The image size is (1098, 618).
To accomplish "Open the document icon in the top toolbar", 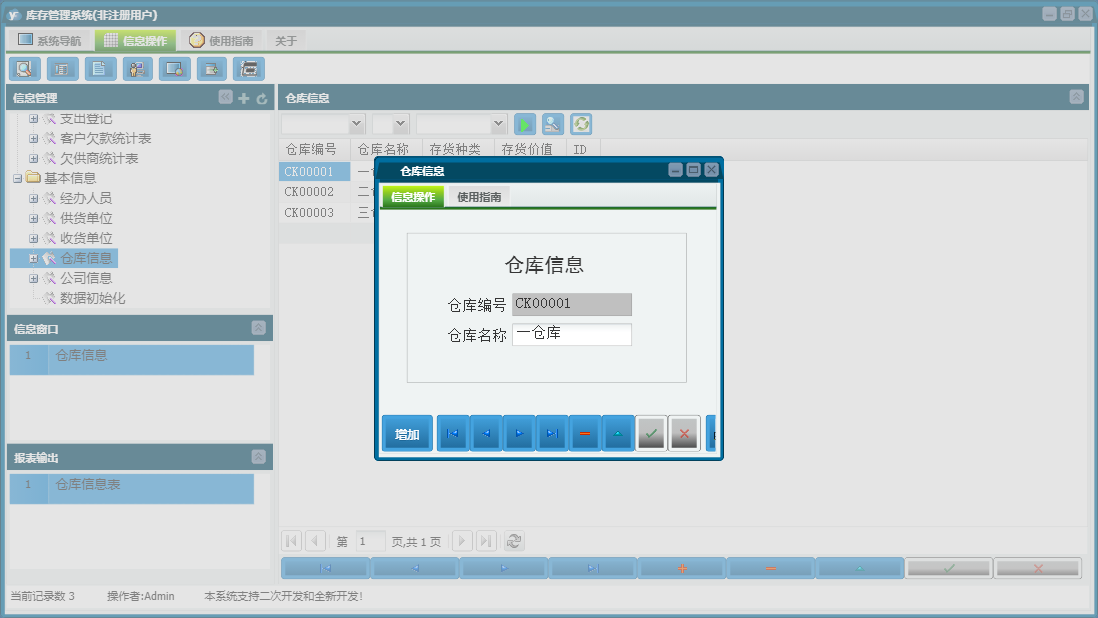I will click(x=99, y=69).
